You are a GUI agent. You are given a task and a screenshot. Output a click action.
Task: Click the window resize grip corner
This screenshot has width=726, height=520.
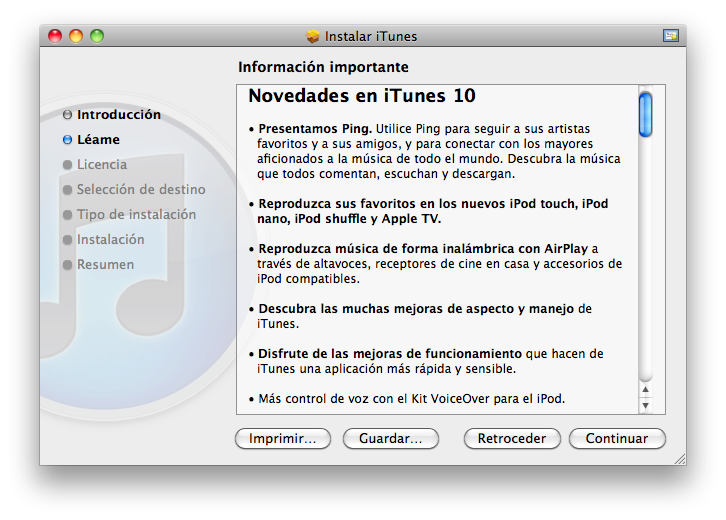click(x=680, y=458)
